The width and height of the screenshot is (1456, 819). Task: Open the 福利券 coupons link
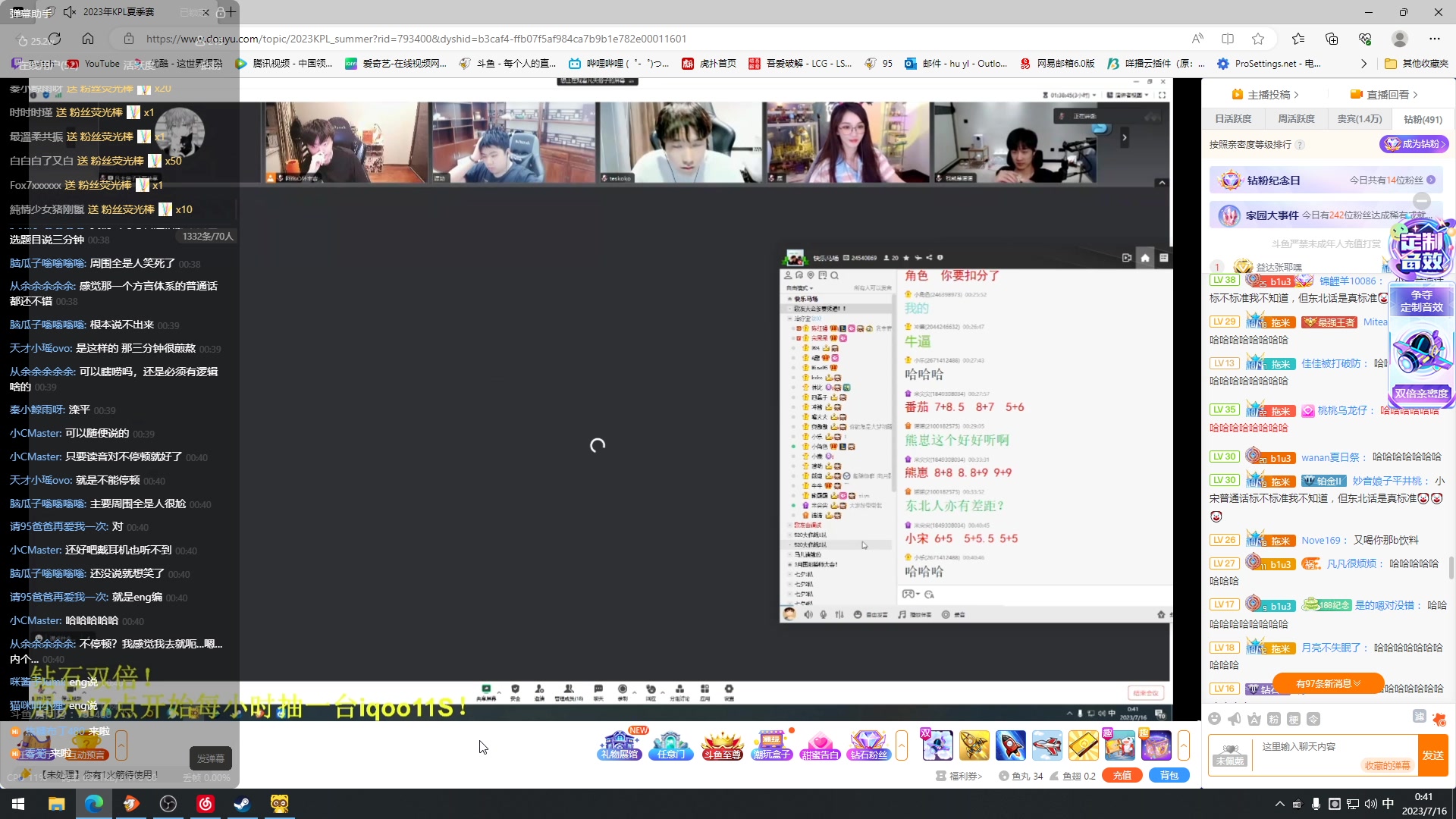[959, 776]
